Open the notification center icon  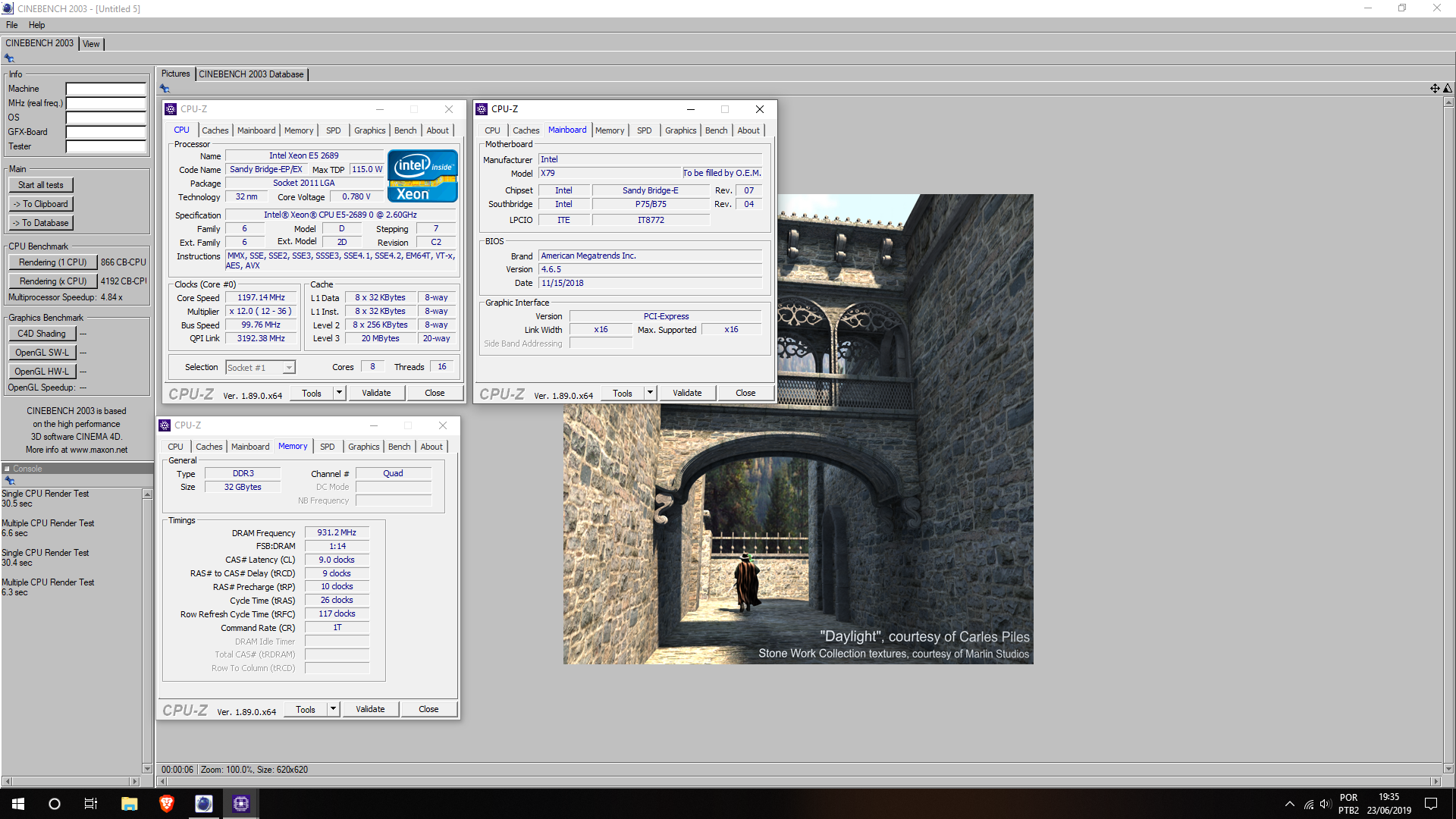point(1431,804)
